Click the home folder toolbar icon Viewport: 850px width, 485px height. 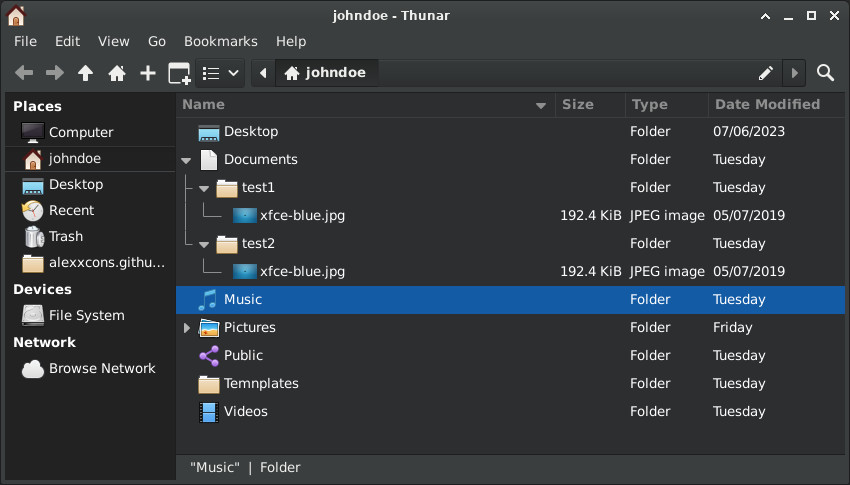click(x=117, y=73)
